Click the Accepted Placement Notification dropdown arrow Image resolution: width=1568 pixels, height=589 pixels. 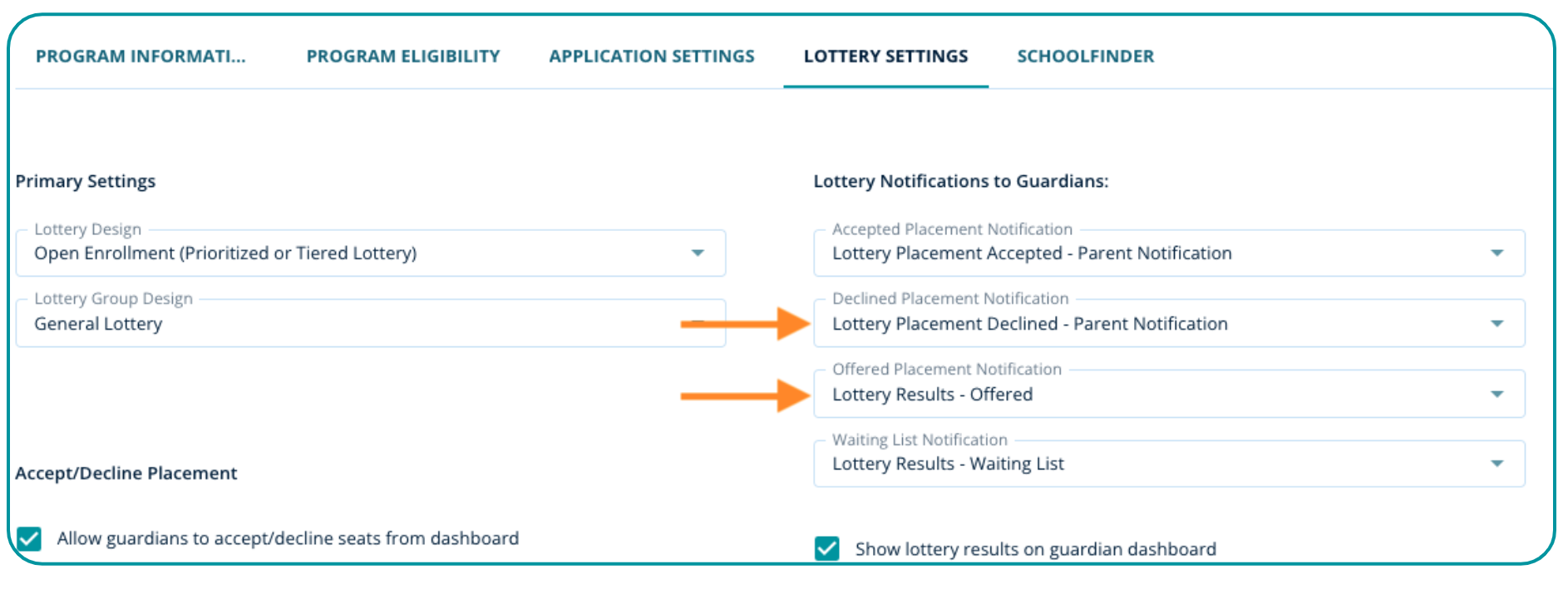1497,253
